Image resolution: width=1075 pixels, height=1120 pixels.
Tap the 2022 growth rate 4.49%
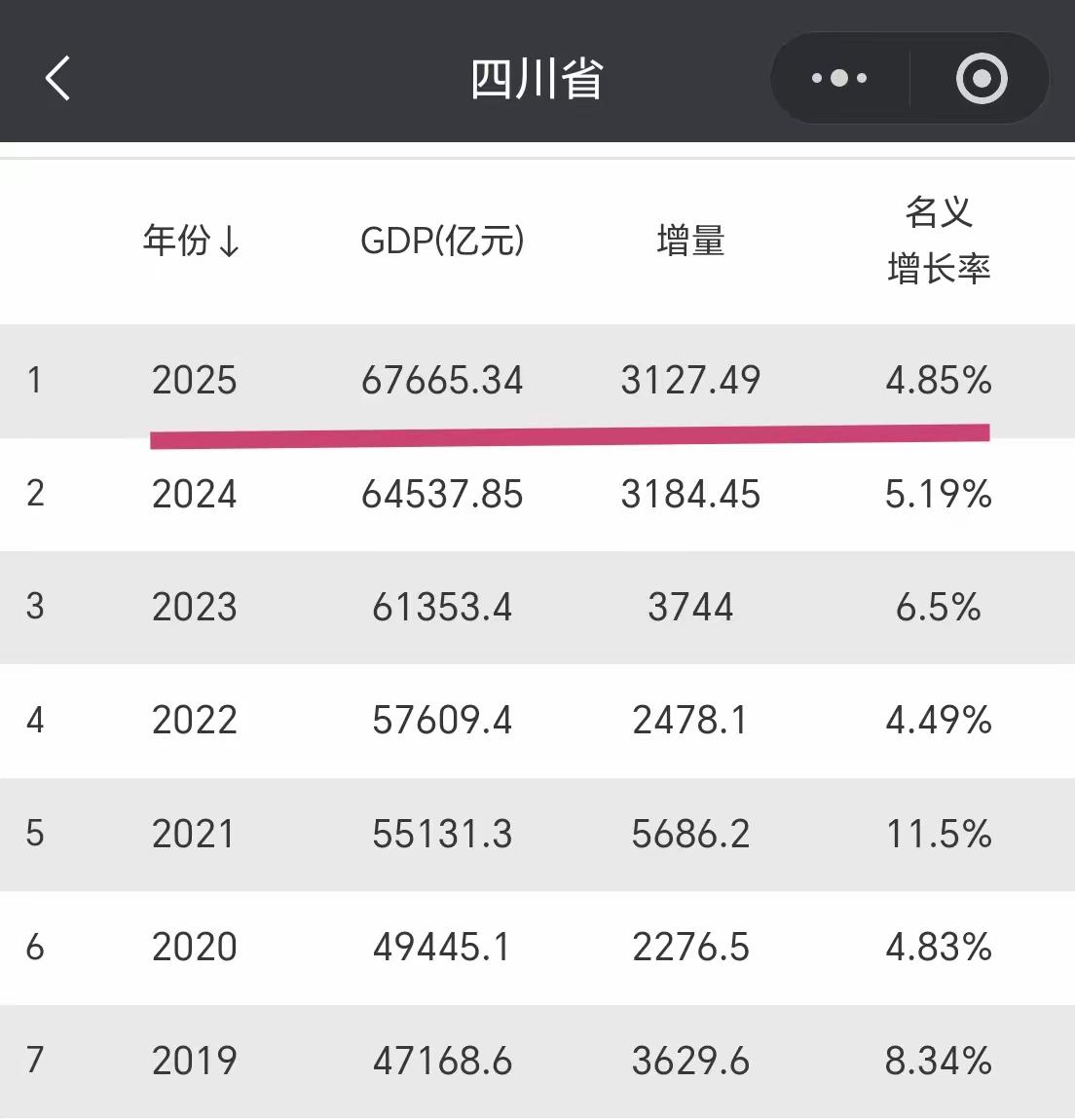[938, 721]
